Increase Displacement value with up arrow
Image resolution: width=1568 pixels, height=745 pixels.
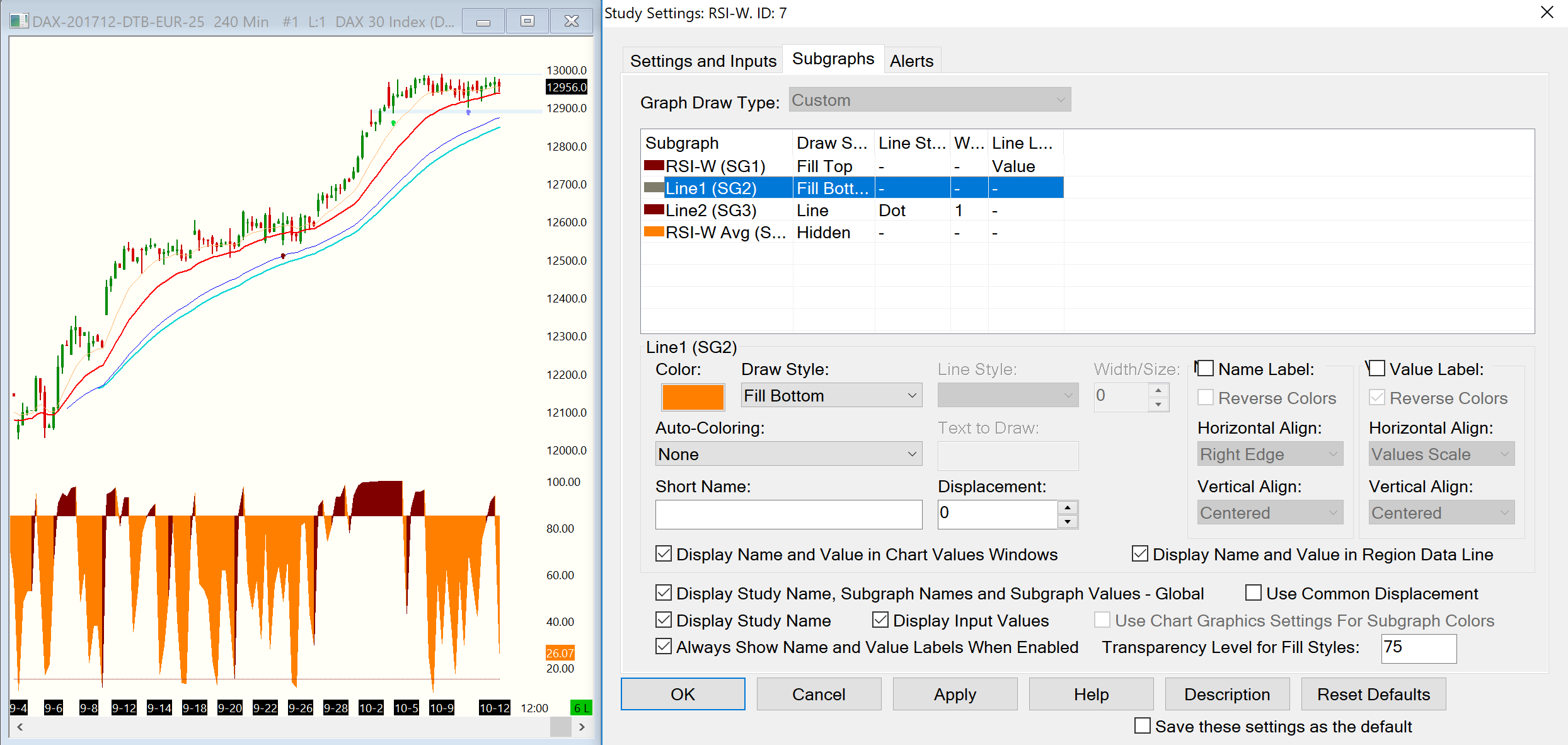click(x=1067, y=507)
